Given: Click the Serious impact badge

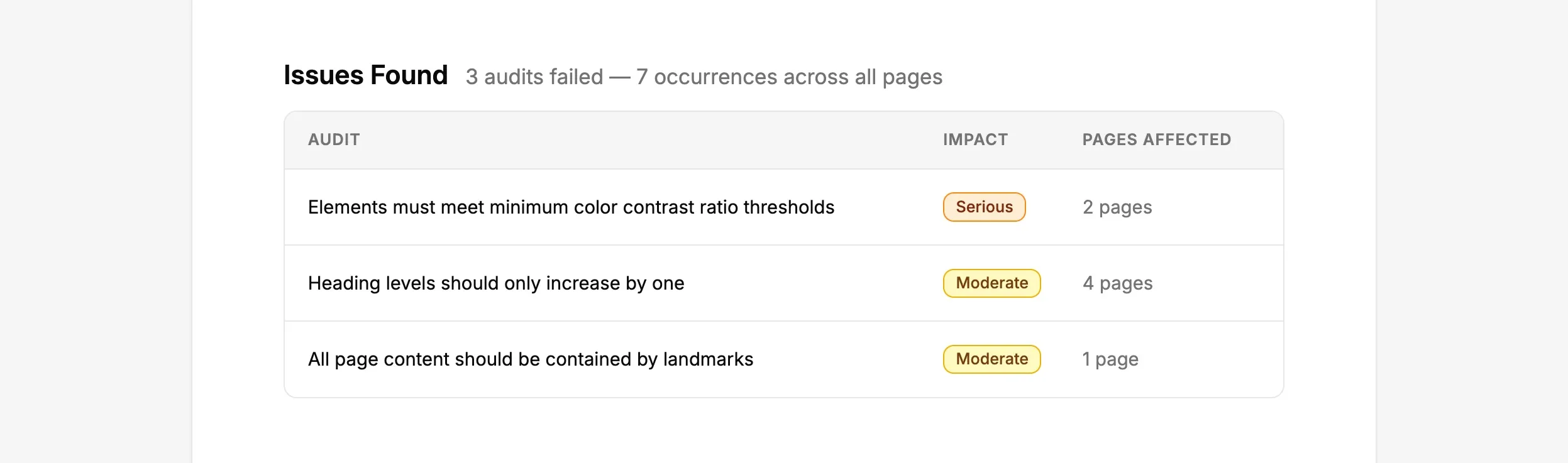Looking at the screenshot, I should coord(983,207).
